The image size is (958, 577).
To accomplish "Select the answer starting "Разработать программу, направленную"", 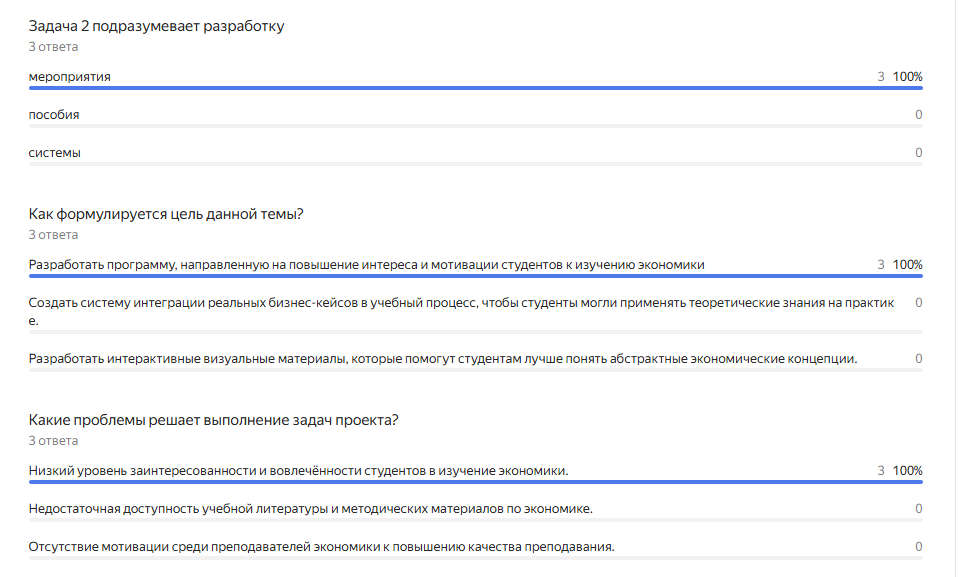I will (x=366, y=265).
